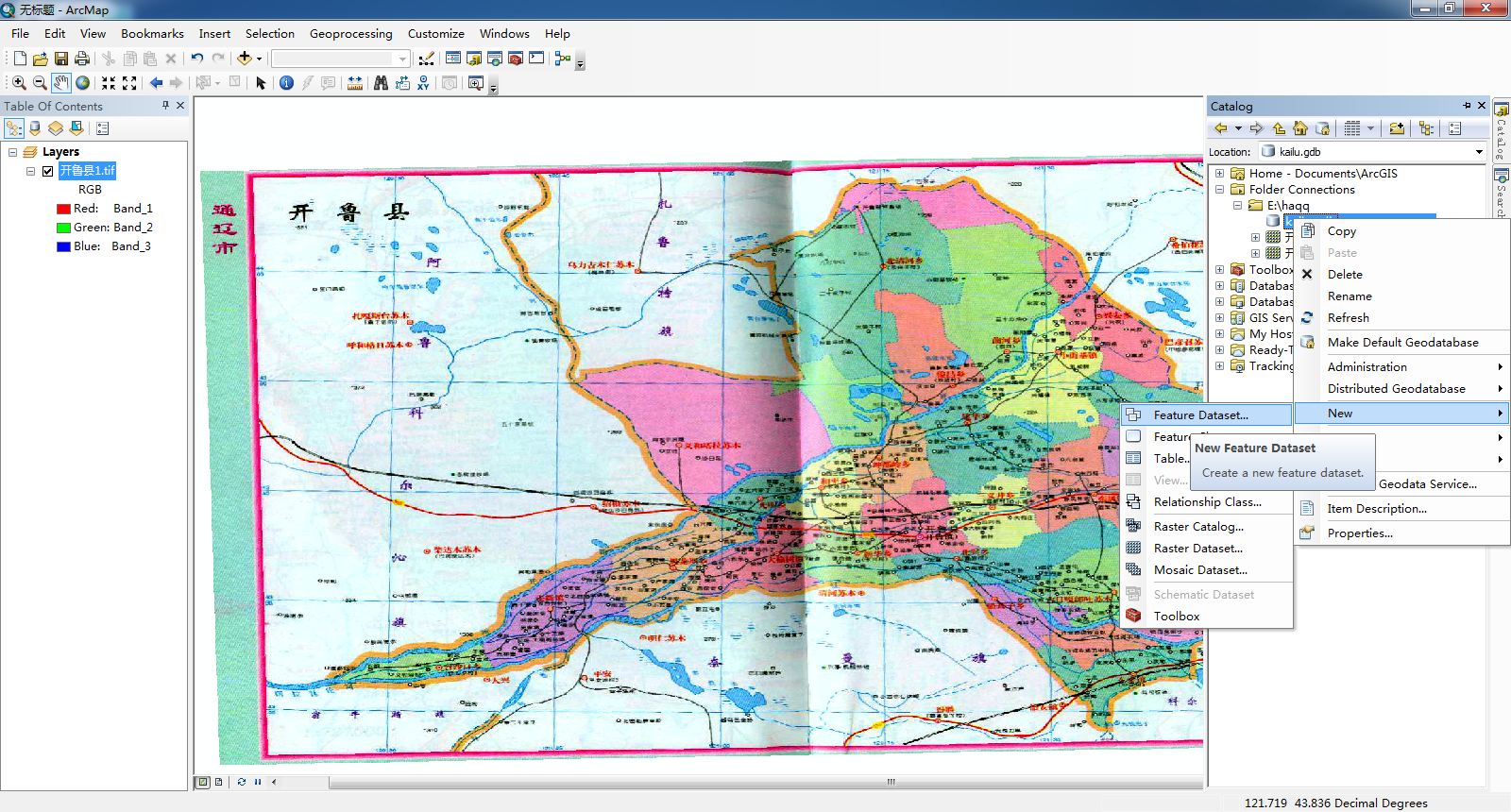This screenshot has width=1511, height=812.
Task: Collapse the 开鲁县1.tif layer legend
Action: coord(31,171)
